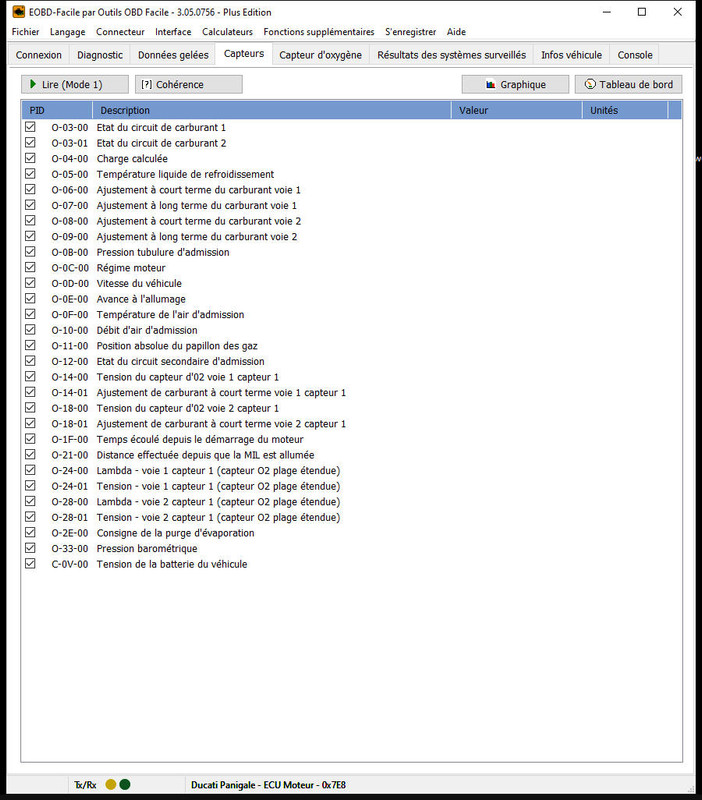
Task: Uncheck Etat du circuit de carburant 1
Action: tap(30, 127)
